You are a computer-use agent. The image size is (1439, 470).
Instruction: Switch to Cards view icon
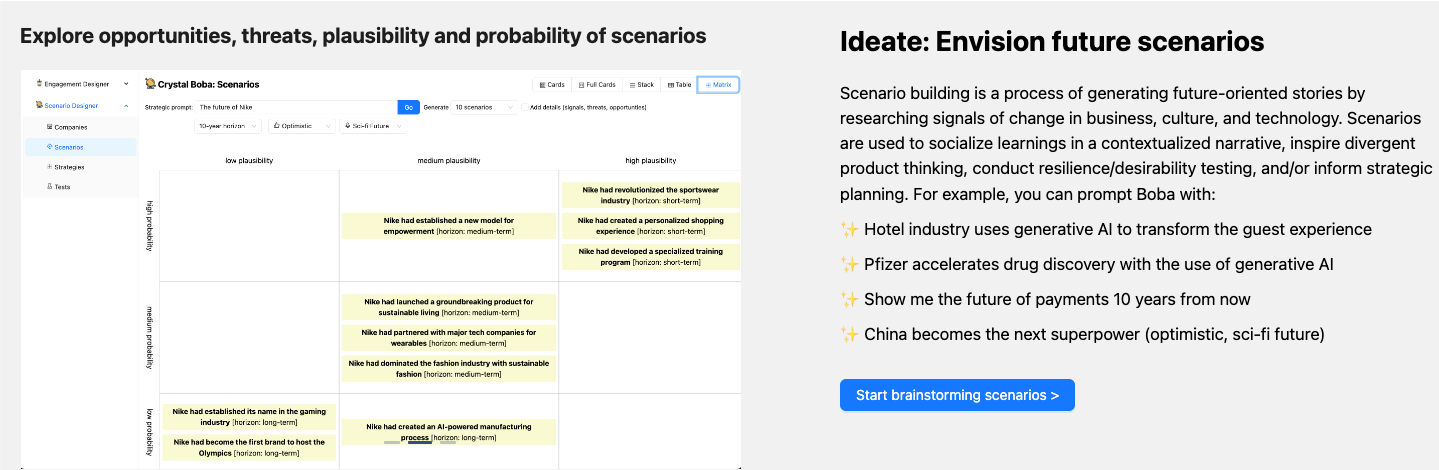click(x=542, y=85)
